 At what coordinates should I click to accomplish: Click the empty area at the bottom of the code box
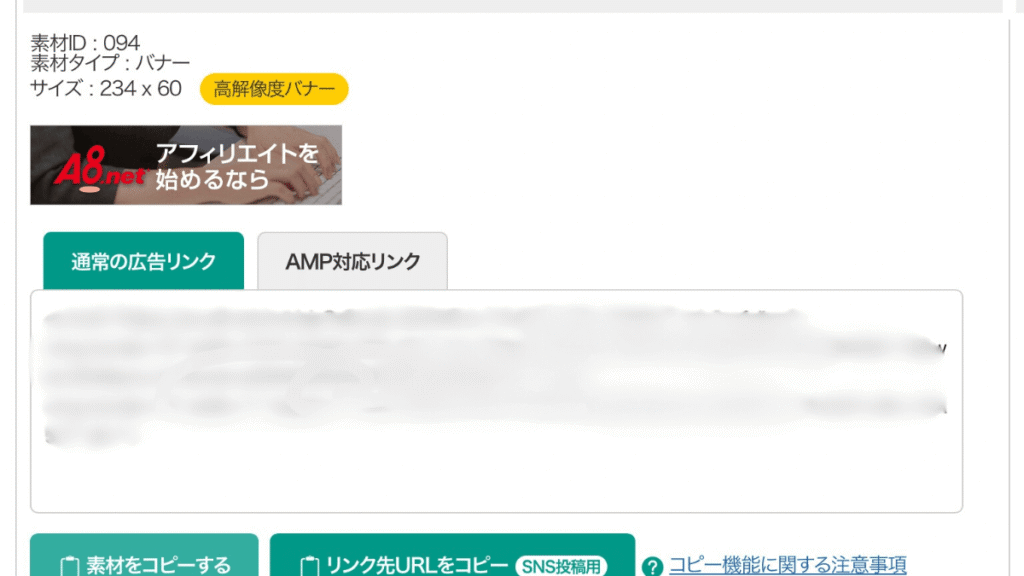pyautogui.click(x=496, y=482)
